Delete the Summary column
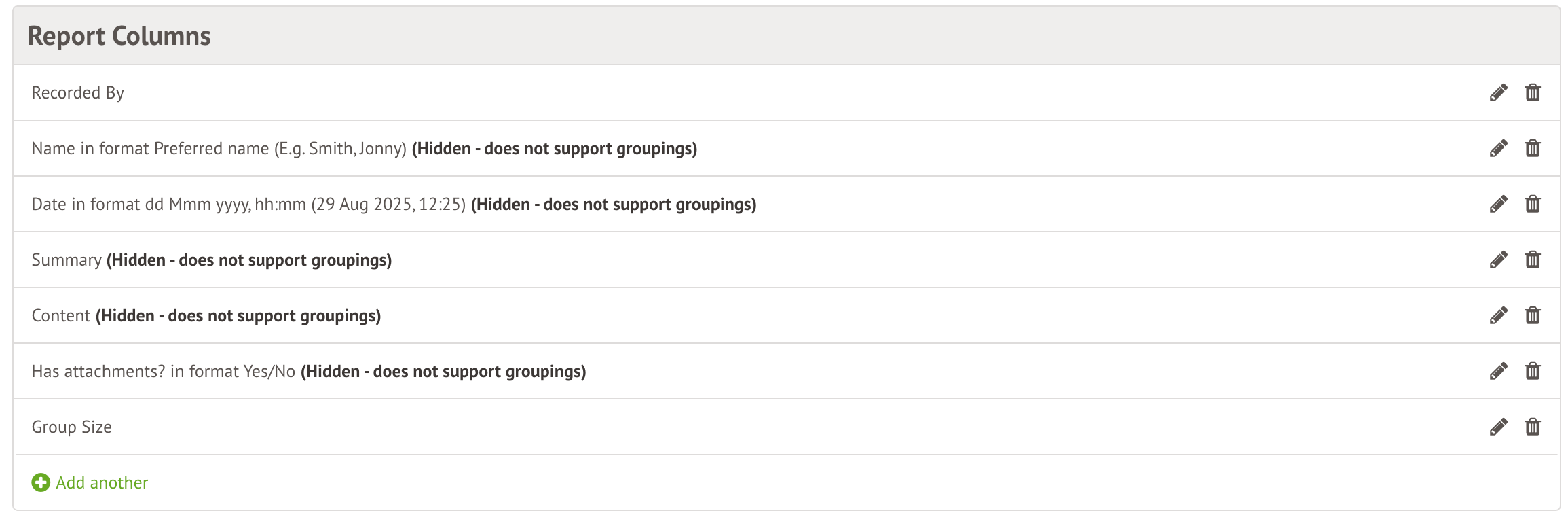The width and height of the screenshot is (1568, 515). point(1533,260)
